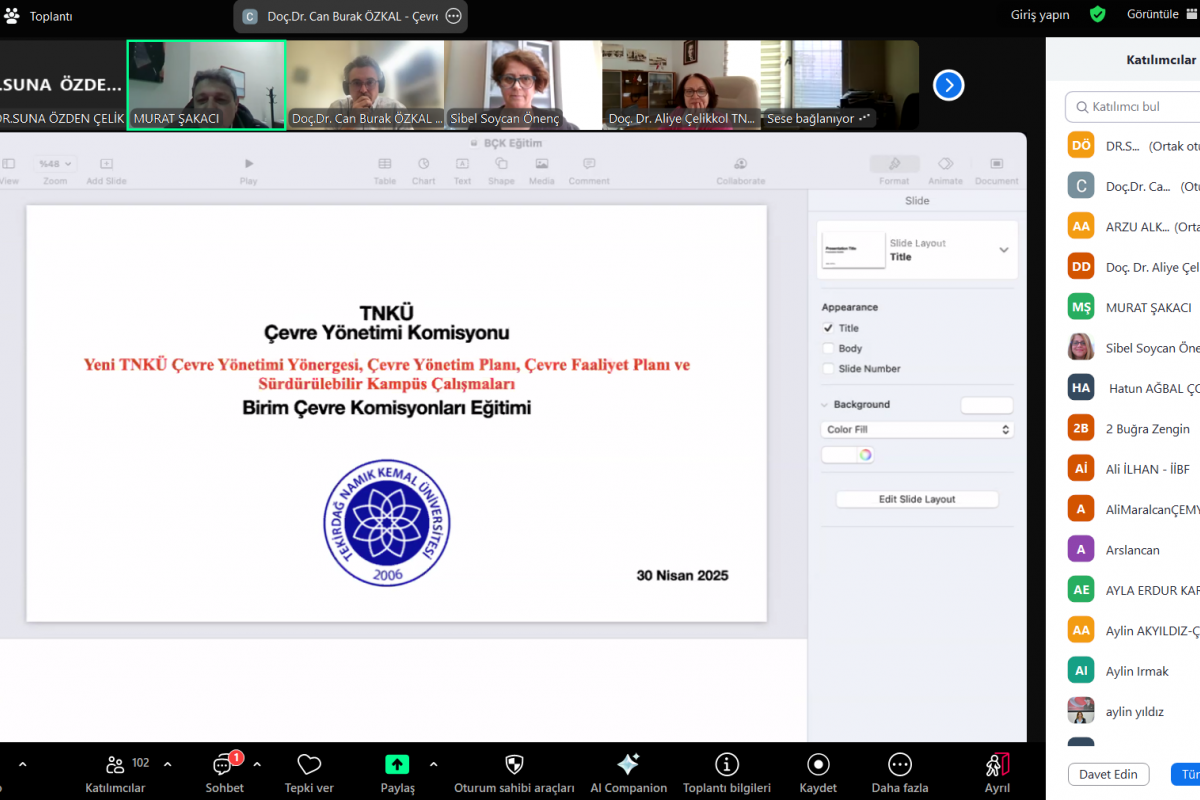Open the Katılımcılar participants panel icon
Screen dimensions: 1200x800
(x=115, y=765)
